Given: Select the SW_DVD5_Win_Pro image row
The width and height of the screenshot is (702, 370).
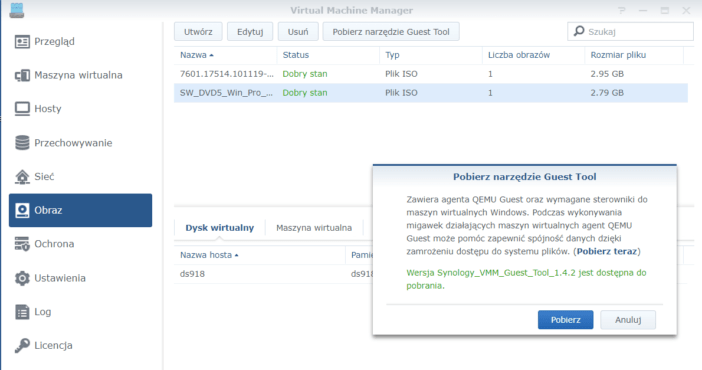Looking at the screenshot, I should tap(431, 93).
